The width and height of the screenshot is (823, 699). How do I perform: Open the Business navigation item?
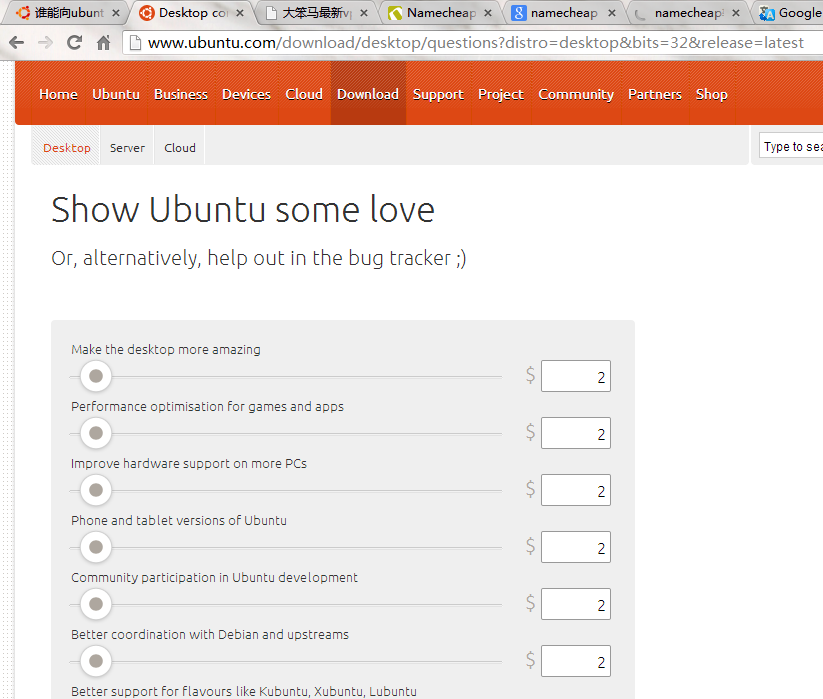tap(181, 94)
